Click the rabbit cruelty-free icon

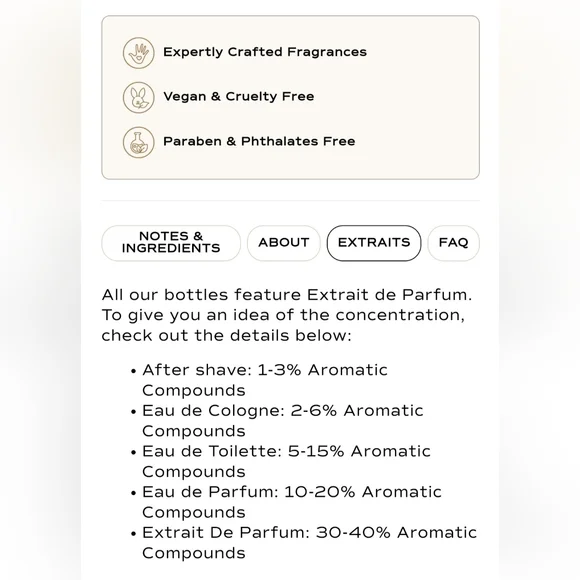tap(139, 98)
